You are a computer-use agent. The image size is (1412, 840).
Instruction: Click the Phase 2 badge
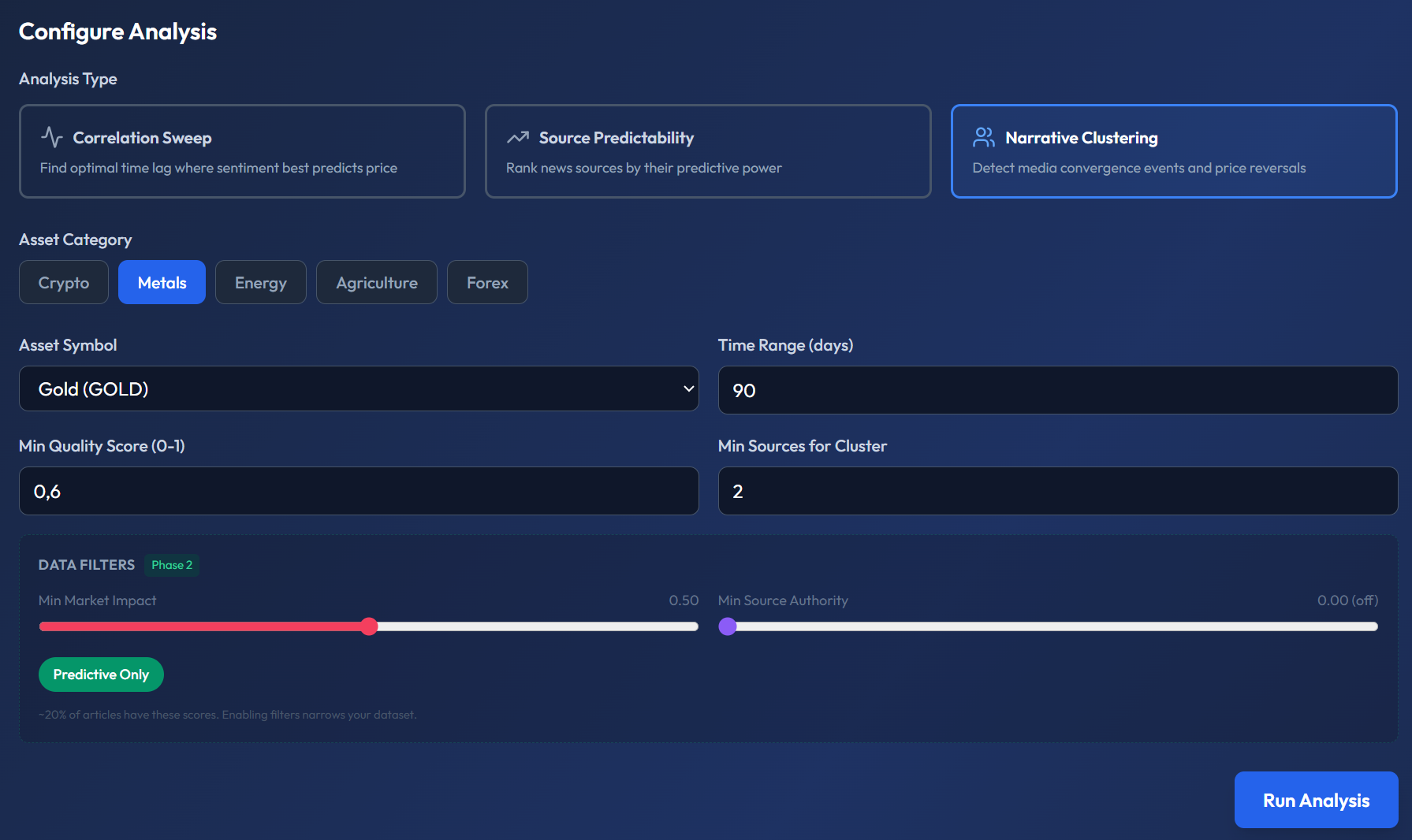[172, 565]
